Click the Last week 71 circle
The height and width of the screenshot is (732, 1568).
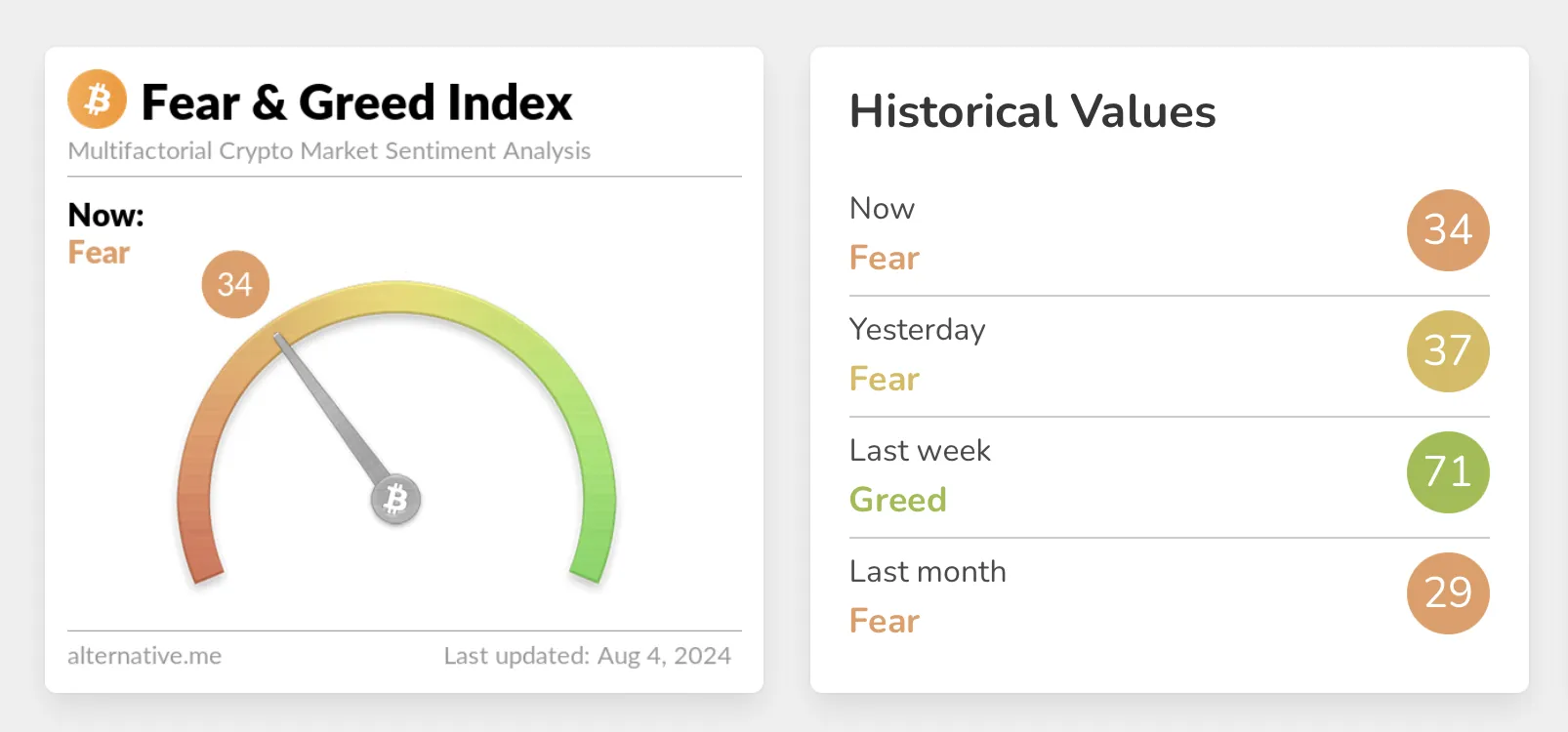click(1447, 472)
